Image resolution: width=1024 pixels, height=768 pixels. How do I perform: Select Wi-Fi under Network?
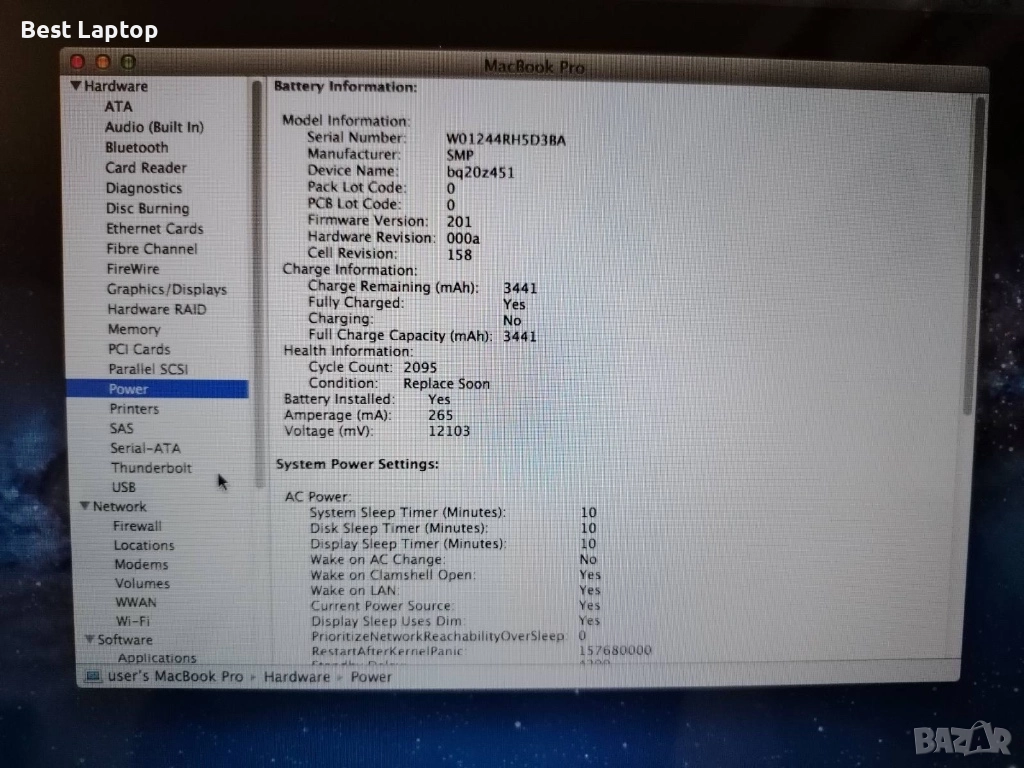(x=132, y=621)
